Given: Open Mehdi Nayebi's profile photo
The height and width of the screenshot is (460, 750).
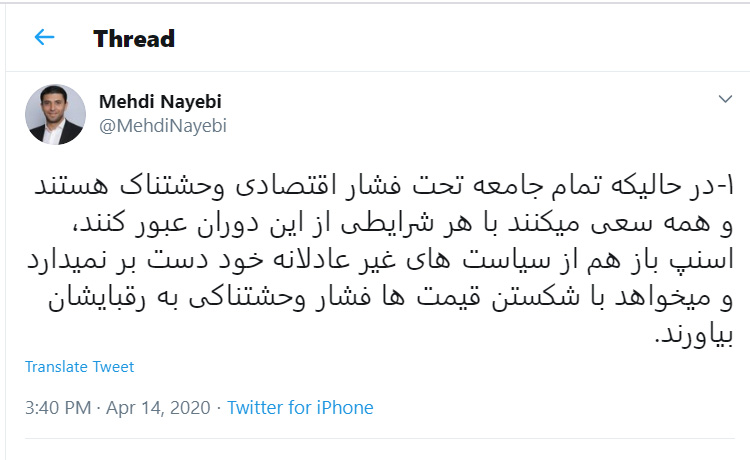Looking at the screenshot, I should (x=55, y=114).
